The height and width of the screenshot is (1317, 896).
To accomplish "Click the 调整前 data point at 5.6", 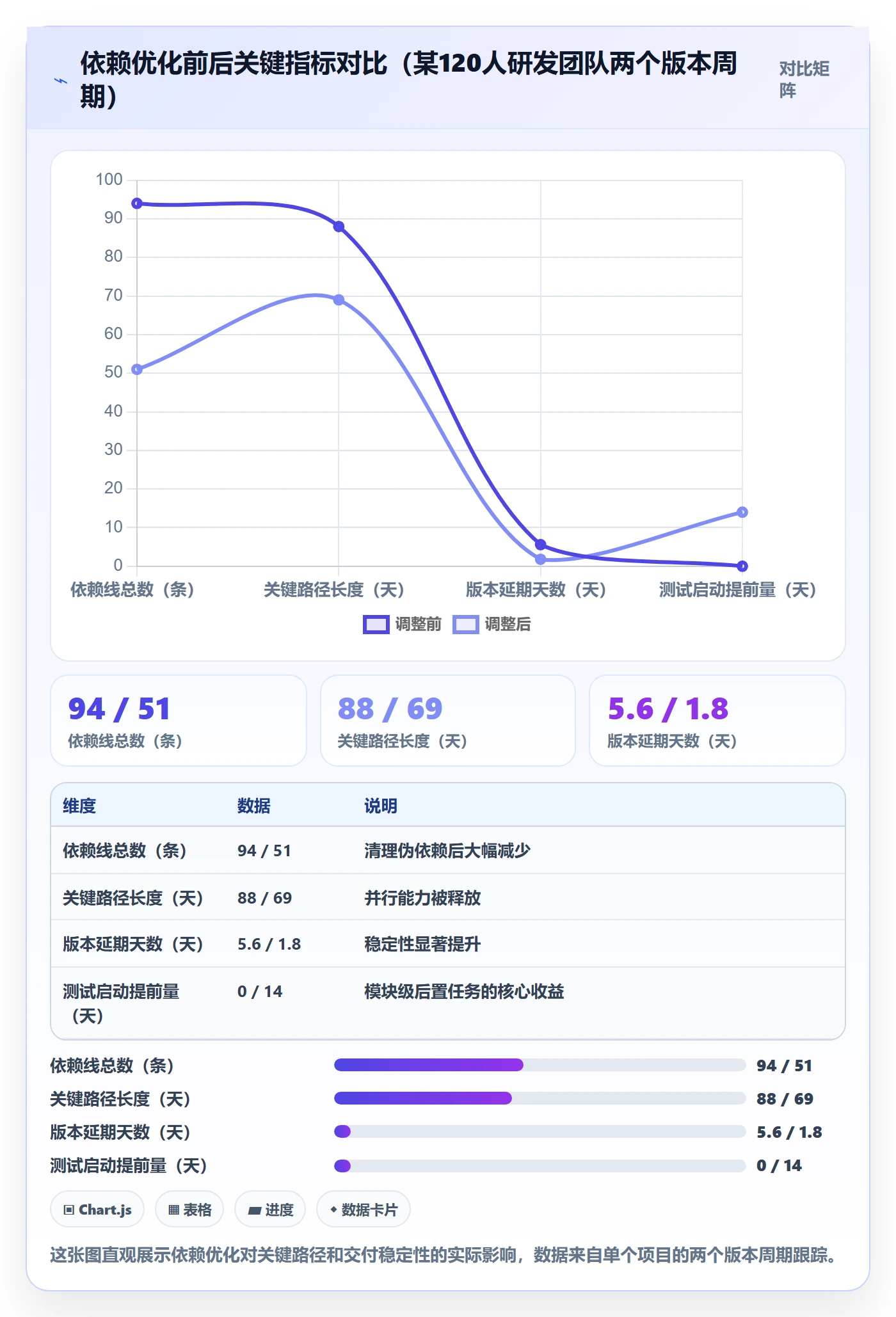I will click(x=540, y=545).
